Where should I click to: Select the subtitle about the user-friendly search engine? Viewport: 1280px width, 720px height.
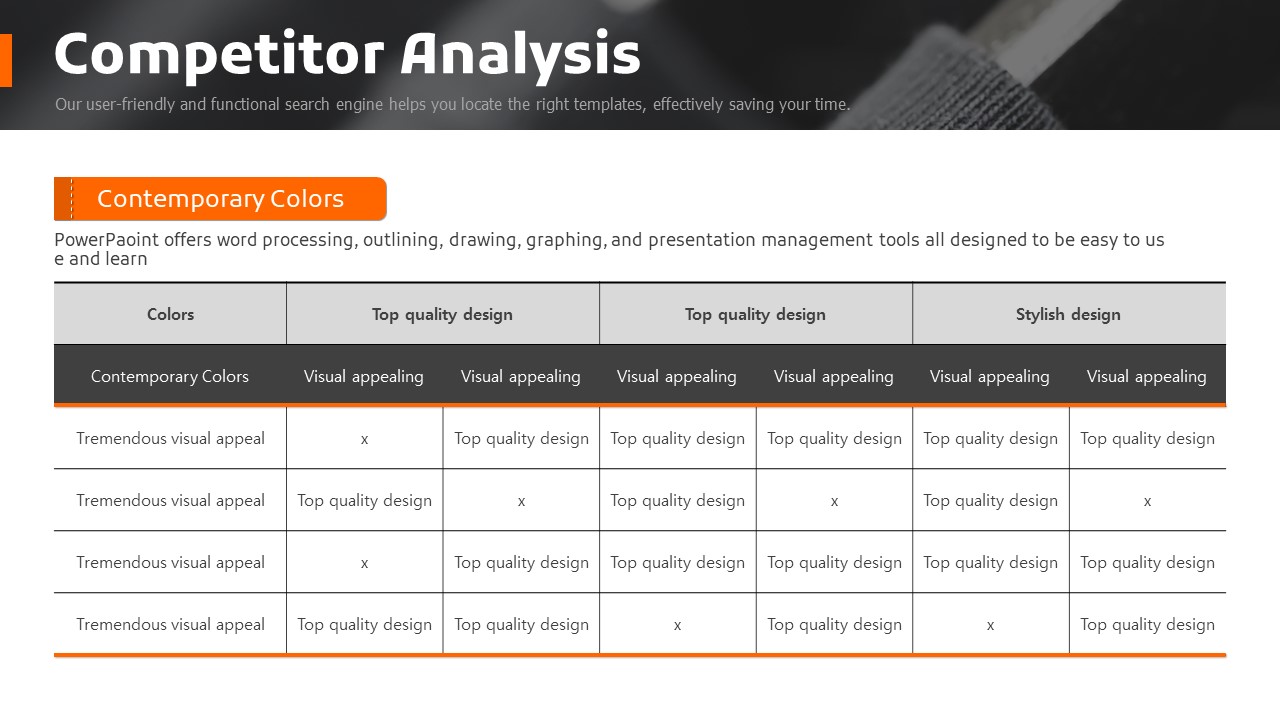[452, 104]
